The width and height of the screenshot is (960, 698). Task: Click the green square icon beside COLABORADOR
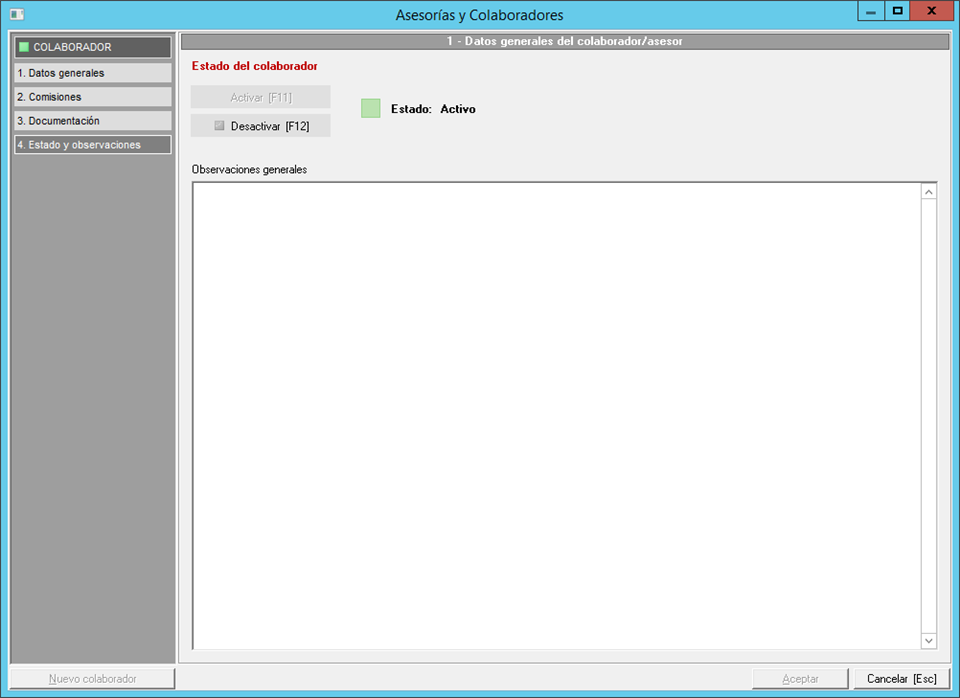pos(24,47)
